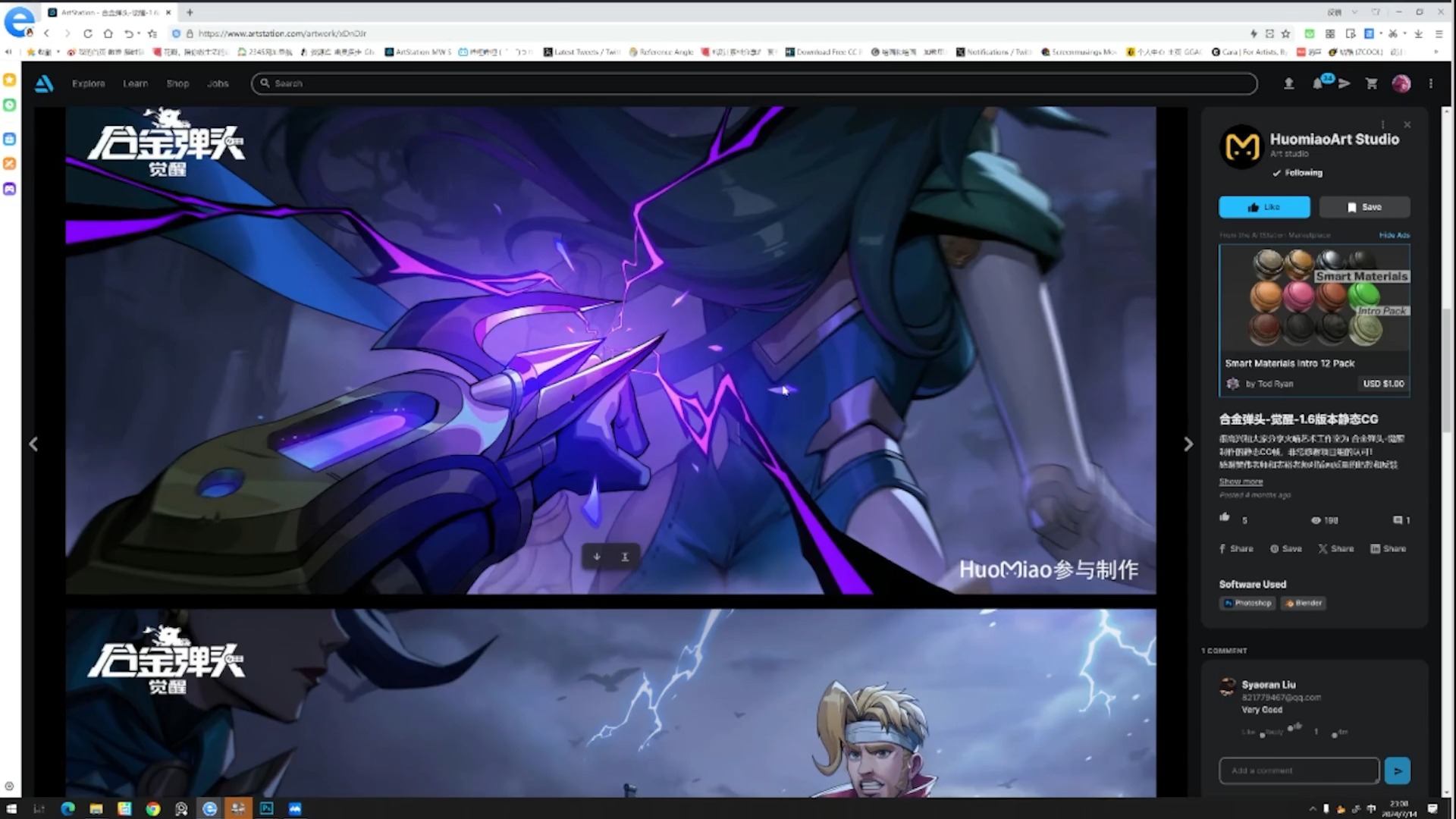Click the page scrollbar thumb
This screenshot has width=1456, height=819.
click(x=1447, y=372)
